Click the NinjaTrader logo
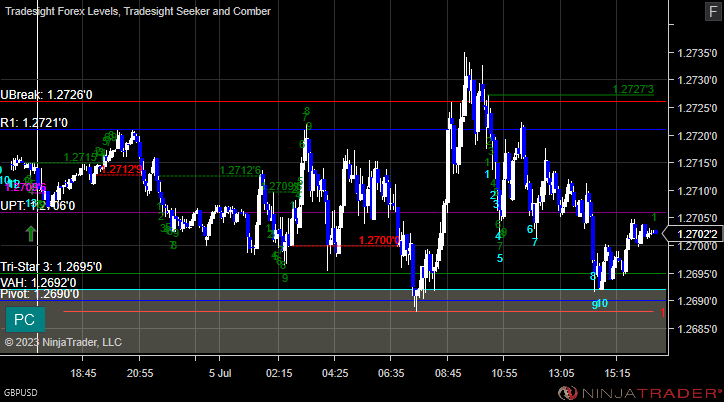 coord(640,393)
